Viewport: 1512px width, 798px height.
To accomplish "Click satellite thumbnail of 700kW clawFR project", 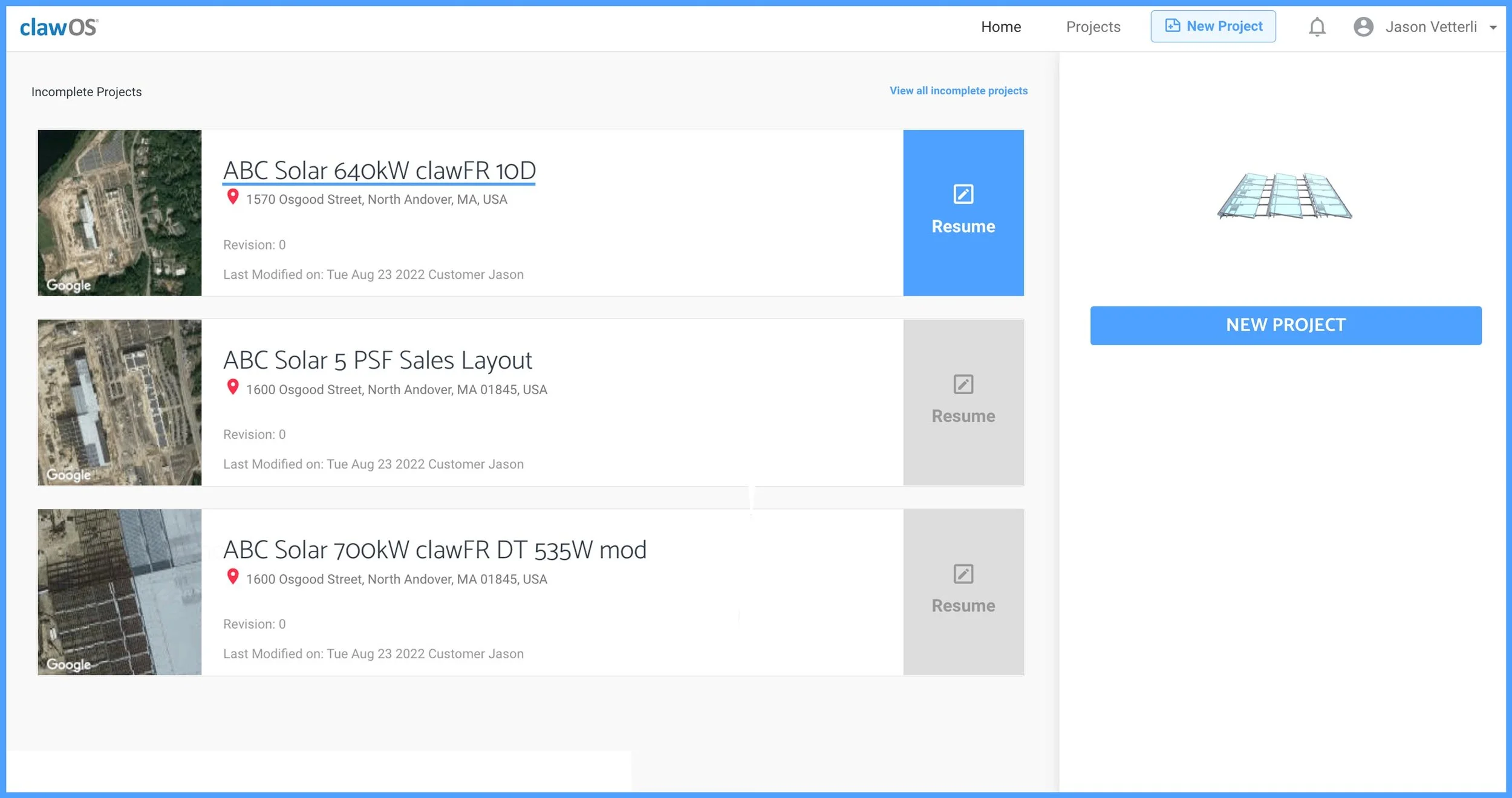I will click(x=120, y=592).
